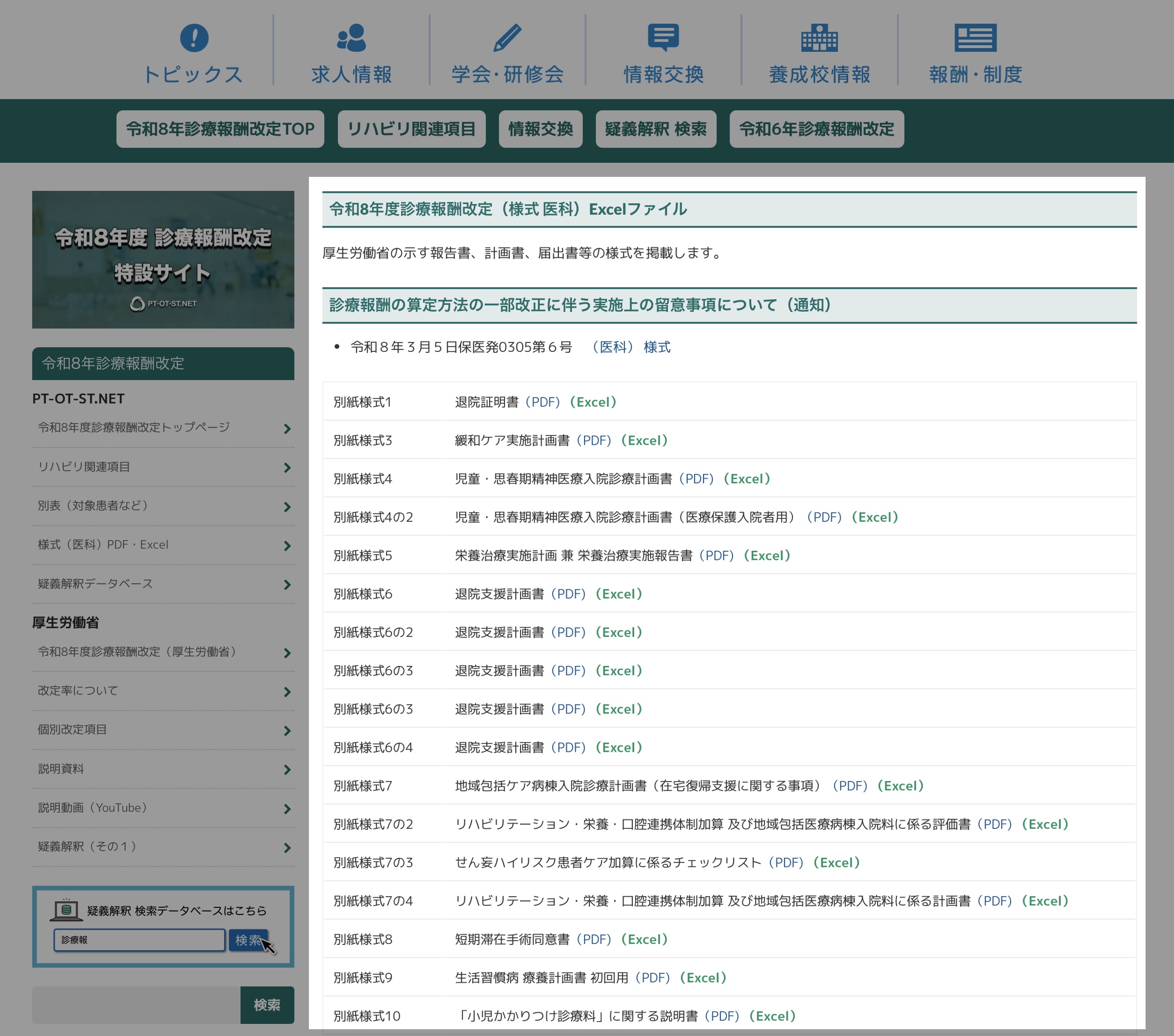
Task: Open 説明動画（YouTube） sidebar item
Action: (x=92, y=808)
